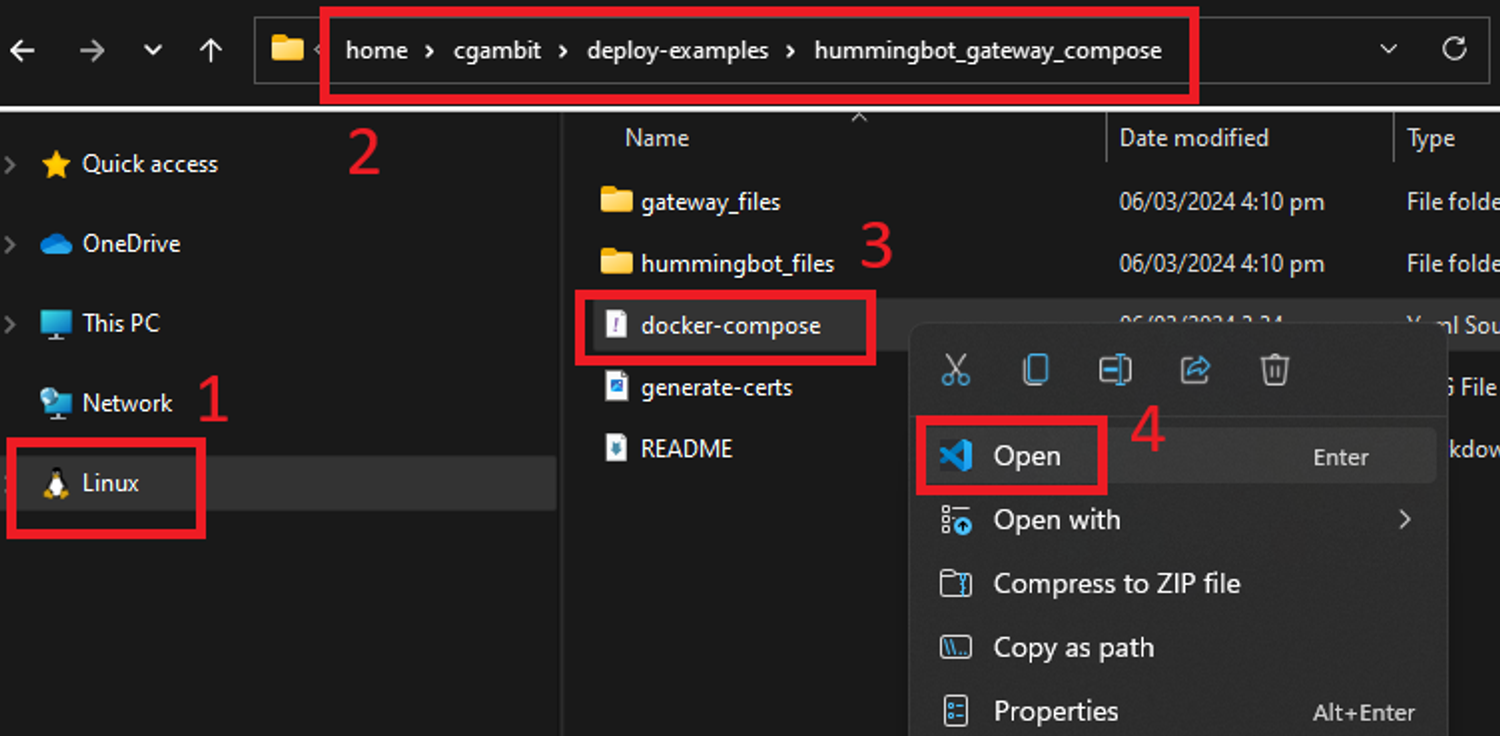
Task: Click the Cut scissors icon in context menu
Action: pos(956,370)
